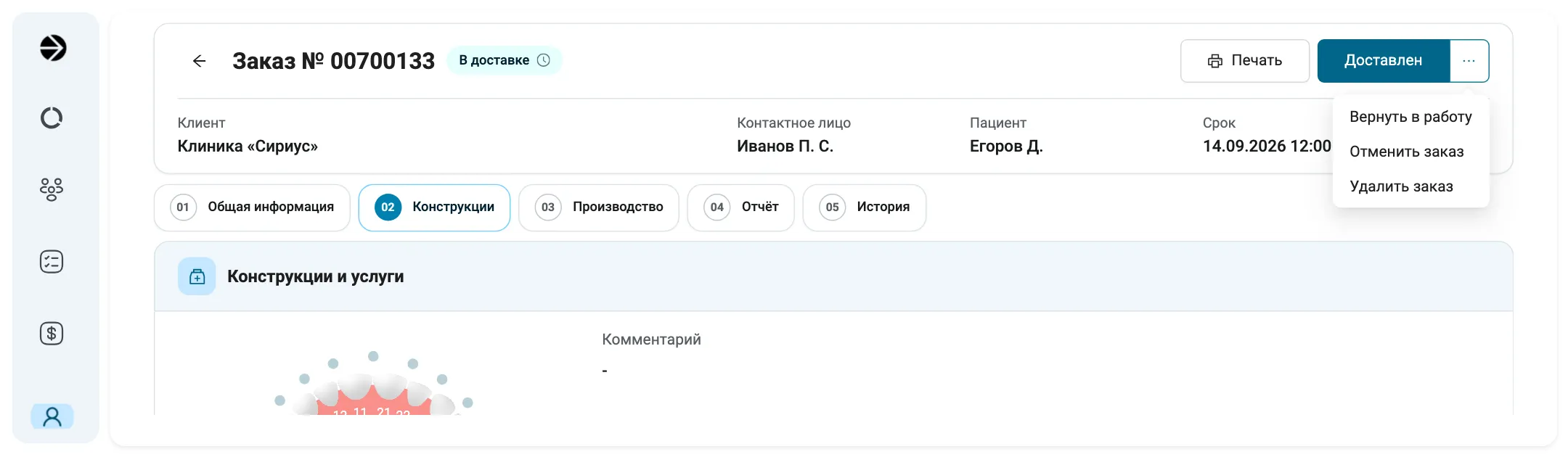Choose Отменить заказ in the dropdown menu
The image size is (1568, 457).
tap(1410, 152)
